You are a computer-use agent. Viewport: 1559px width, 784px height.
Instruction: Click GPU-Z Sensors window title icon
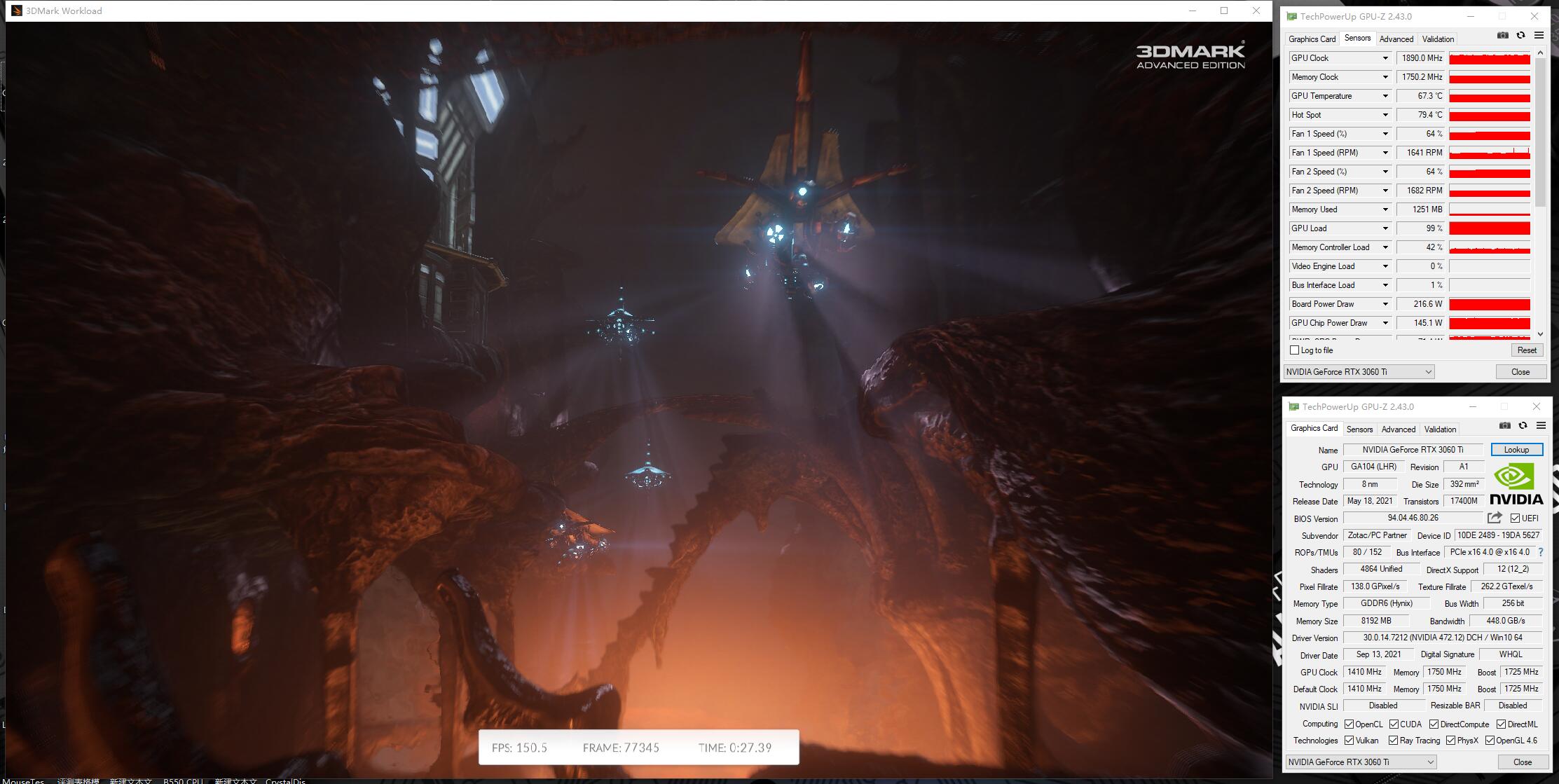coord(1293,16)
